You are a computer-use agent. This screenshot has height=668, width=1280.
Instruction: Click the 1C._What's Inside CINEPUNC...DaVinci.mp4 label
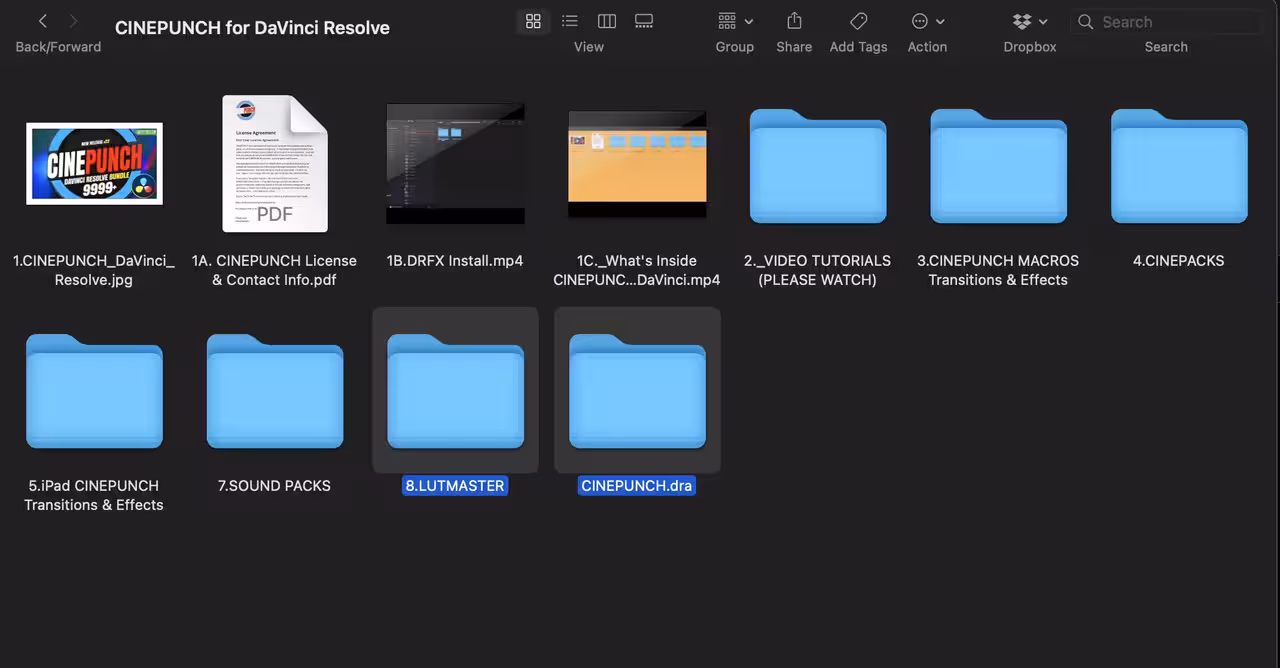(x=637, y=270)
